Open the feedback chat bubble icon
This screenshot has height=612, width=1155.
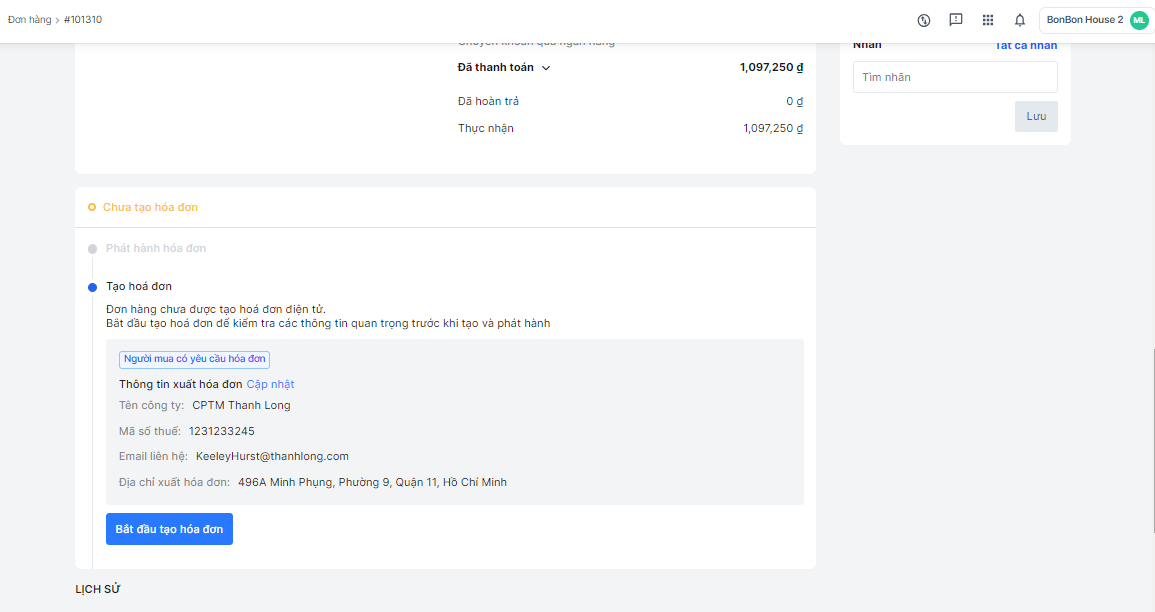pos(956,20)
